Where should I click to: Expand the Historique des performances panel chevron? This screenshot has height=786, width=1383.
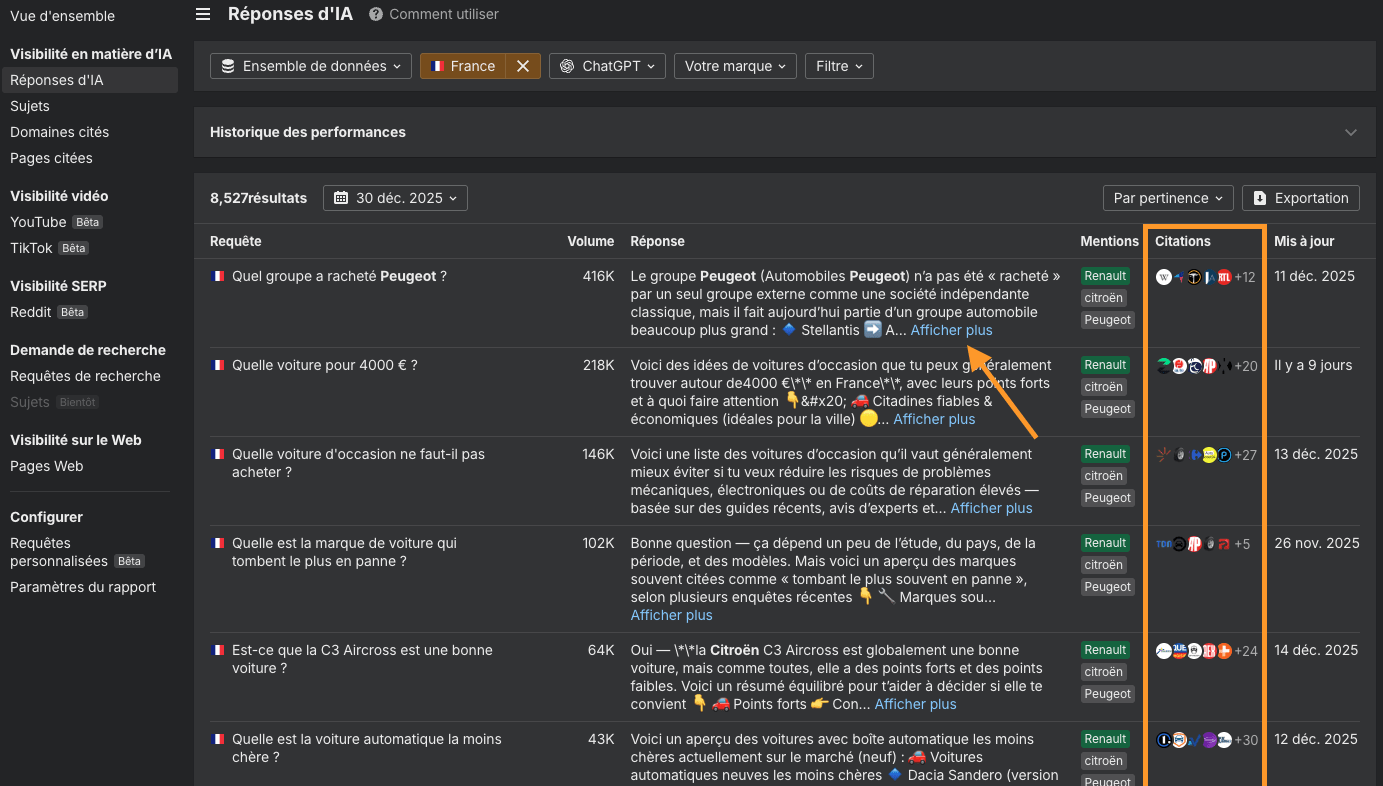pos(1351,132)
